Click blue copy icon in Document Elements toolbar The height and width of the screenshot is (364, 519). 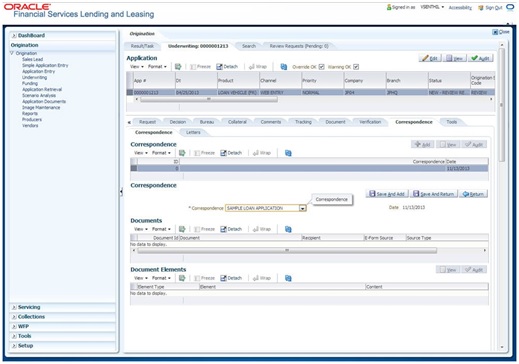(288, 278)
